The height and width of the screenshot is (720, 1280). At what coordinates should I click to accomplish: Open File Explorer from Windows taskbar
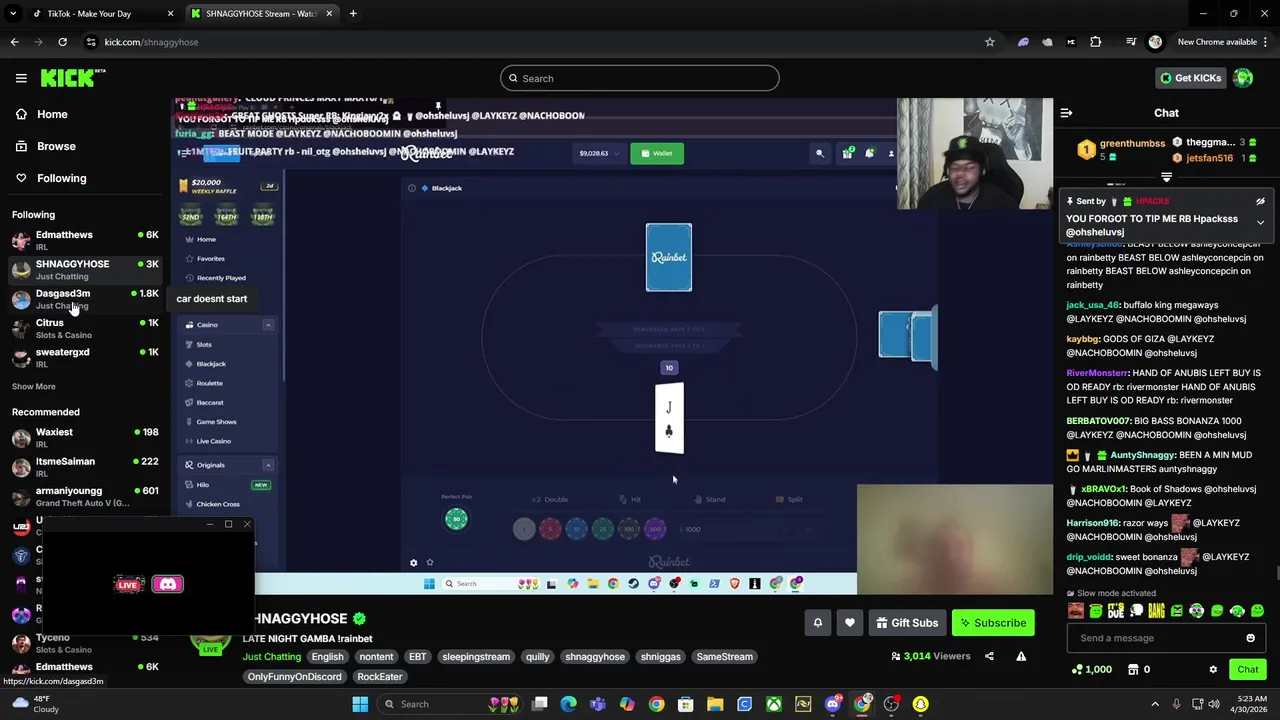(715, 704)
